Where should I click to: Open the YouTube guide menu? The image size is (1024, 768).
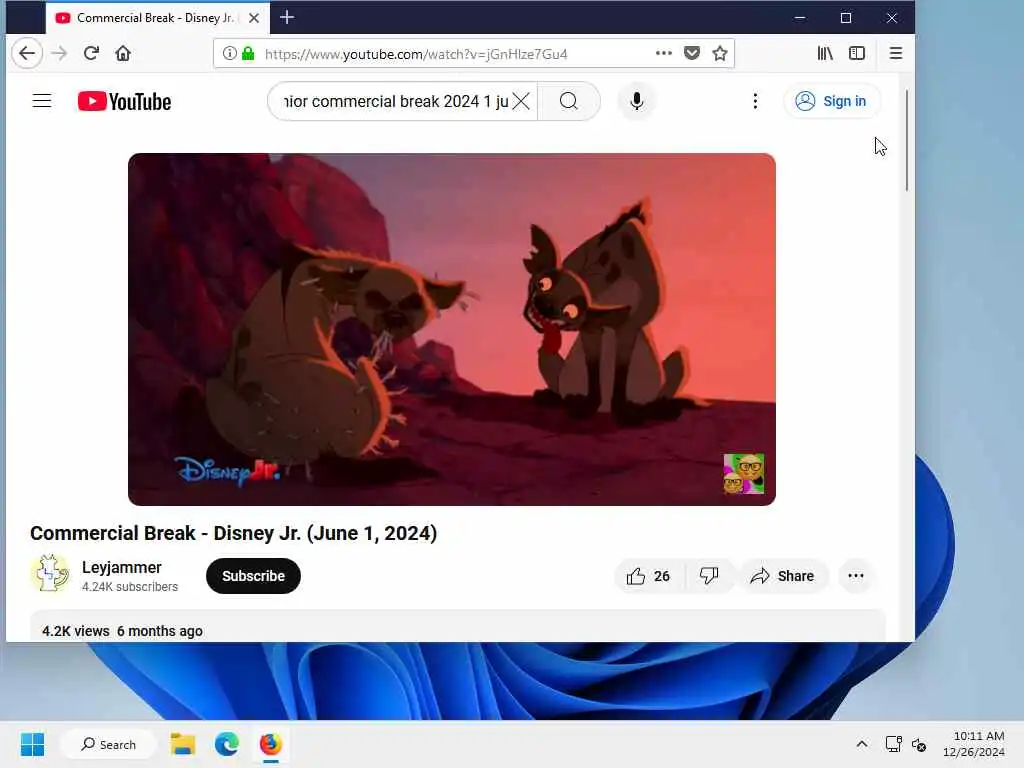[42, 101]
